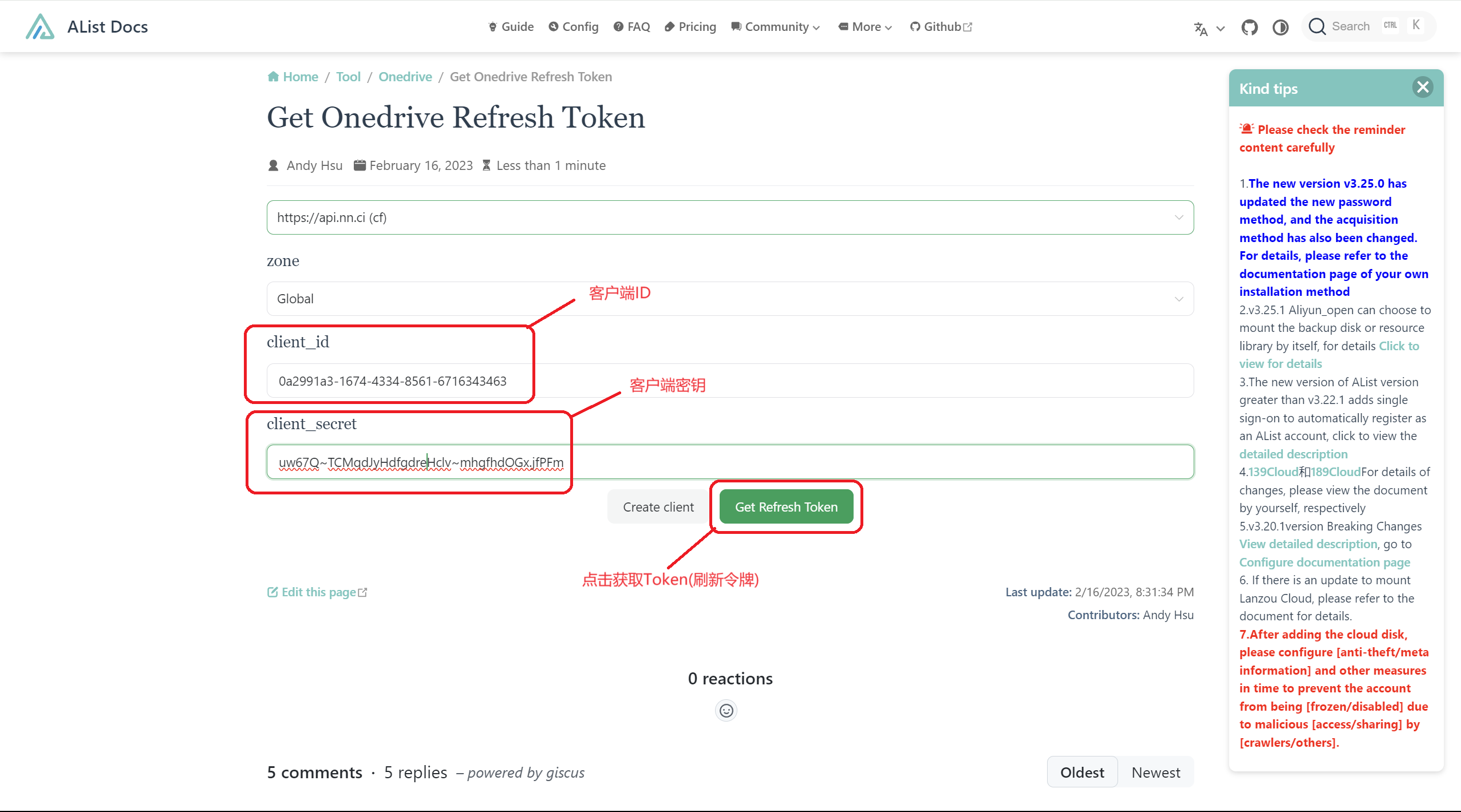1461x812 pixels.
Task: Open the Config menu item
Action: pyautogui.click(x=573, y=27)
